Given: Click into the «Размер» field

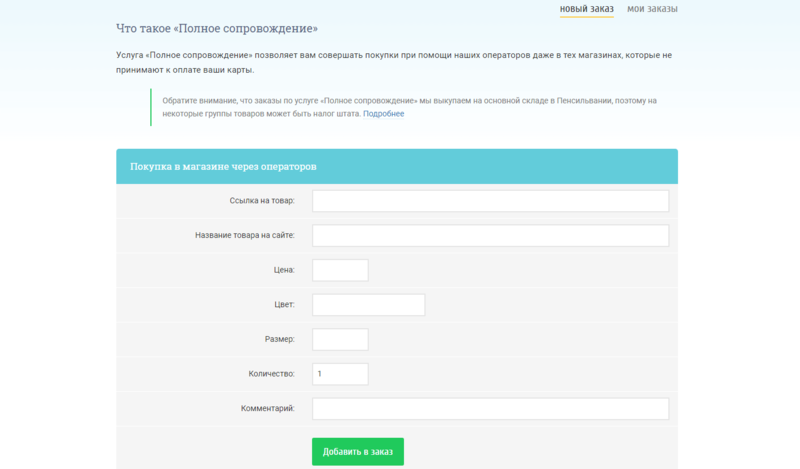Looking at the screenshot, I should click(340, 340).
